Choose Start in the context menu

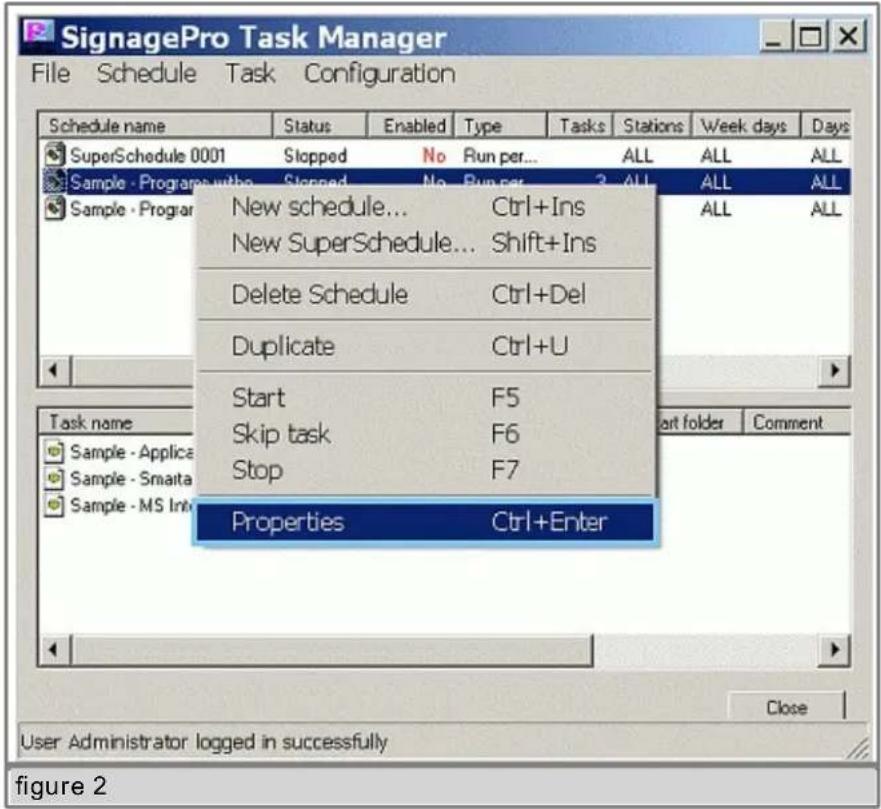tap(425, 398)
